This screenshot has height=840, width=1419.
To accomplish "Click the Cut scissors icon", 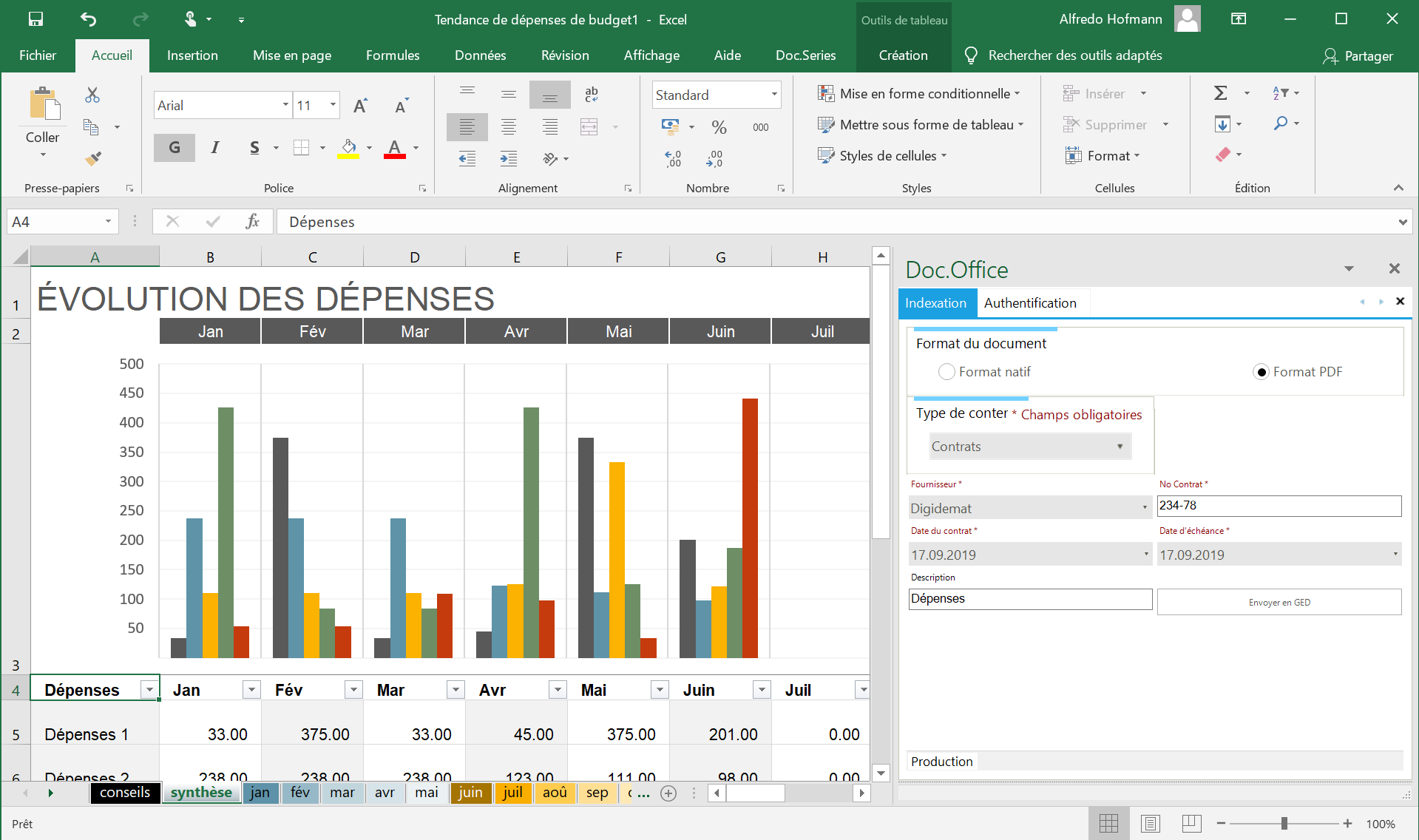I will 92,95.
